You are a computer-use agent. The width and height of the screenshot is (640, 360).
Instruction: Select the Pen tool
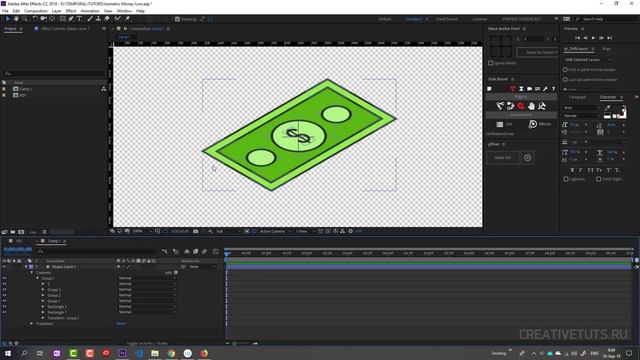coord(71,19)
